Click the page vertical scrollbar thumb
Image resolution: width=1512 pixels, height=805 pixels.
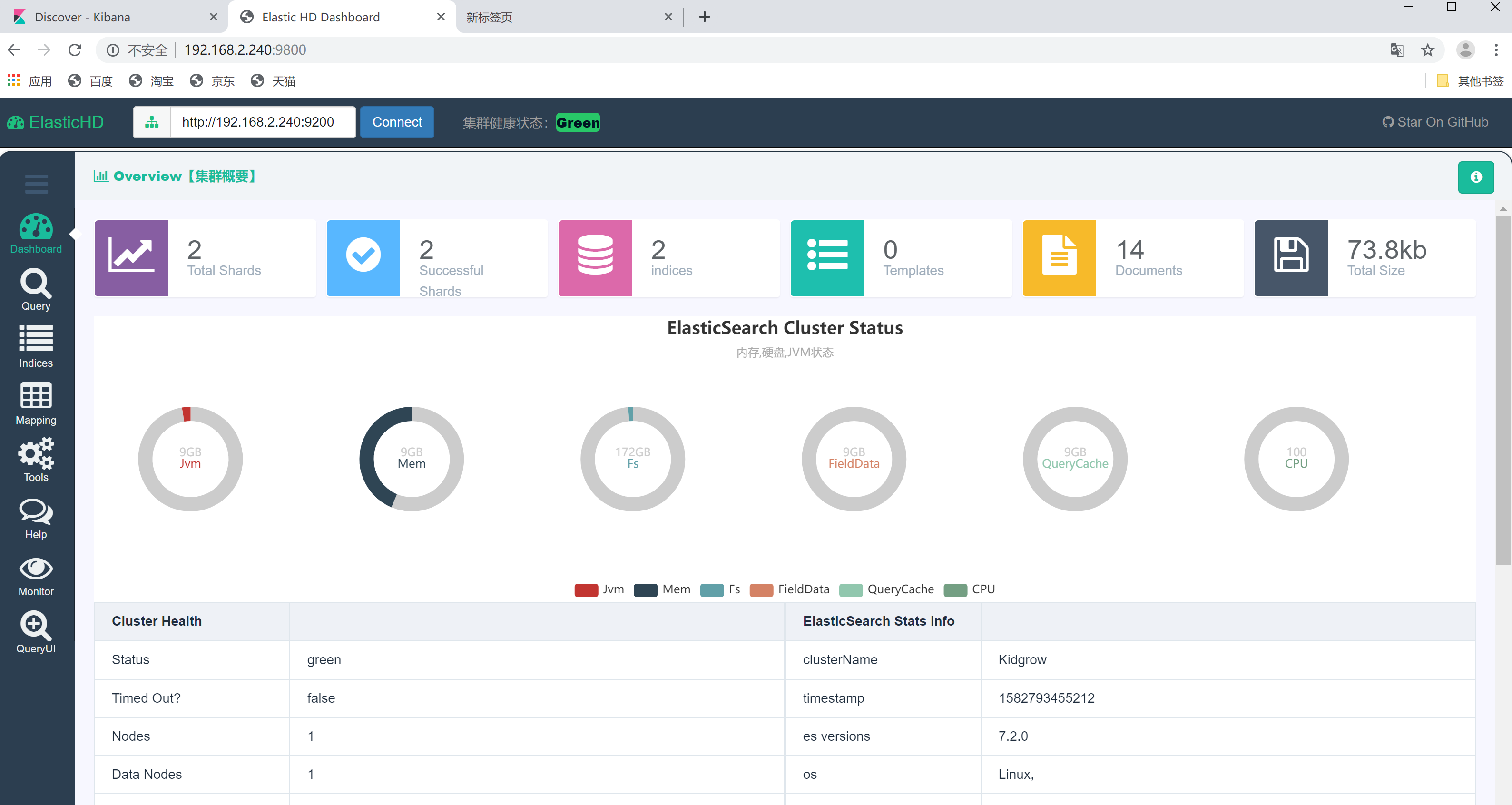pos(1502,390)
